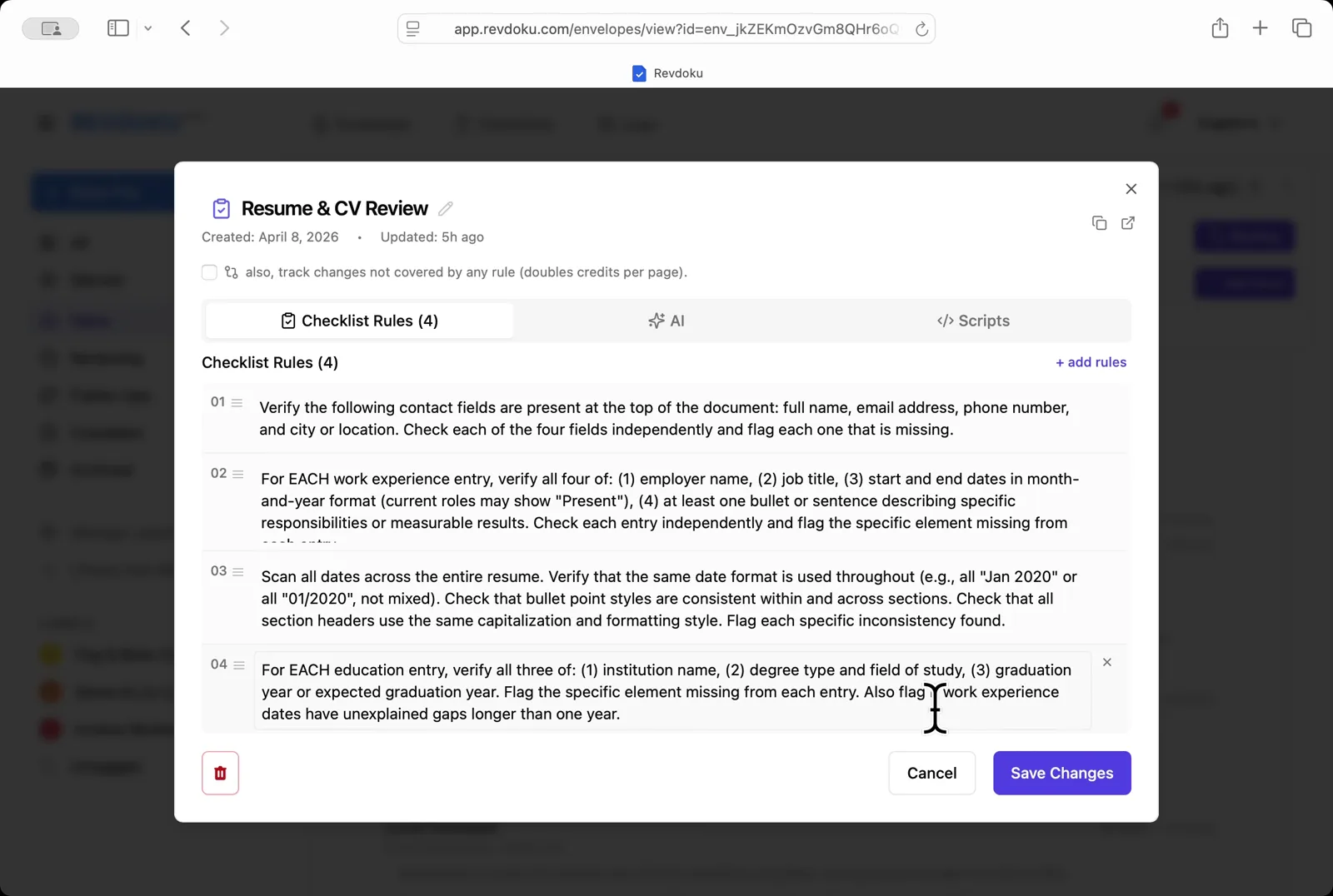Click the red trash icon to delete envelope
The image size is (1333, 896).
tap(220, 773)
